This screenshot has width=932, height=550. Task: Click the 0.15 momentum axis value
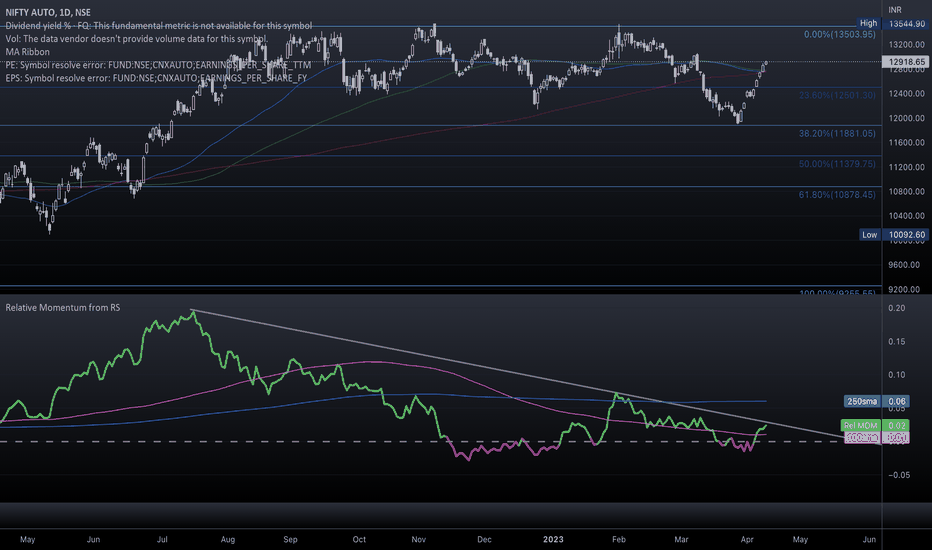click(x=896, y=341)
